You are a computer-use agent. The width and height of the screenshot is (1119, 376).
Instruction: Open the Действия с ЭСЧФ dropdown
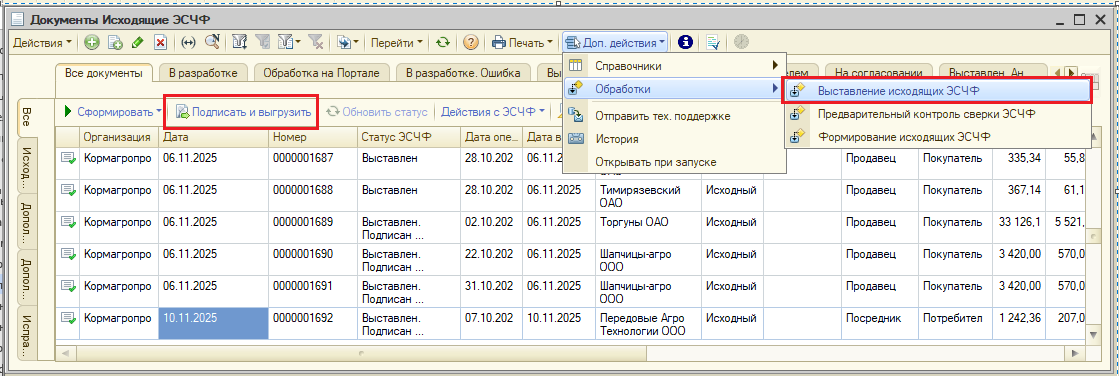pos(492,111)
